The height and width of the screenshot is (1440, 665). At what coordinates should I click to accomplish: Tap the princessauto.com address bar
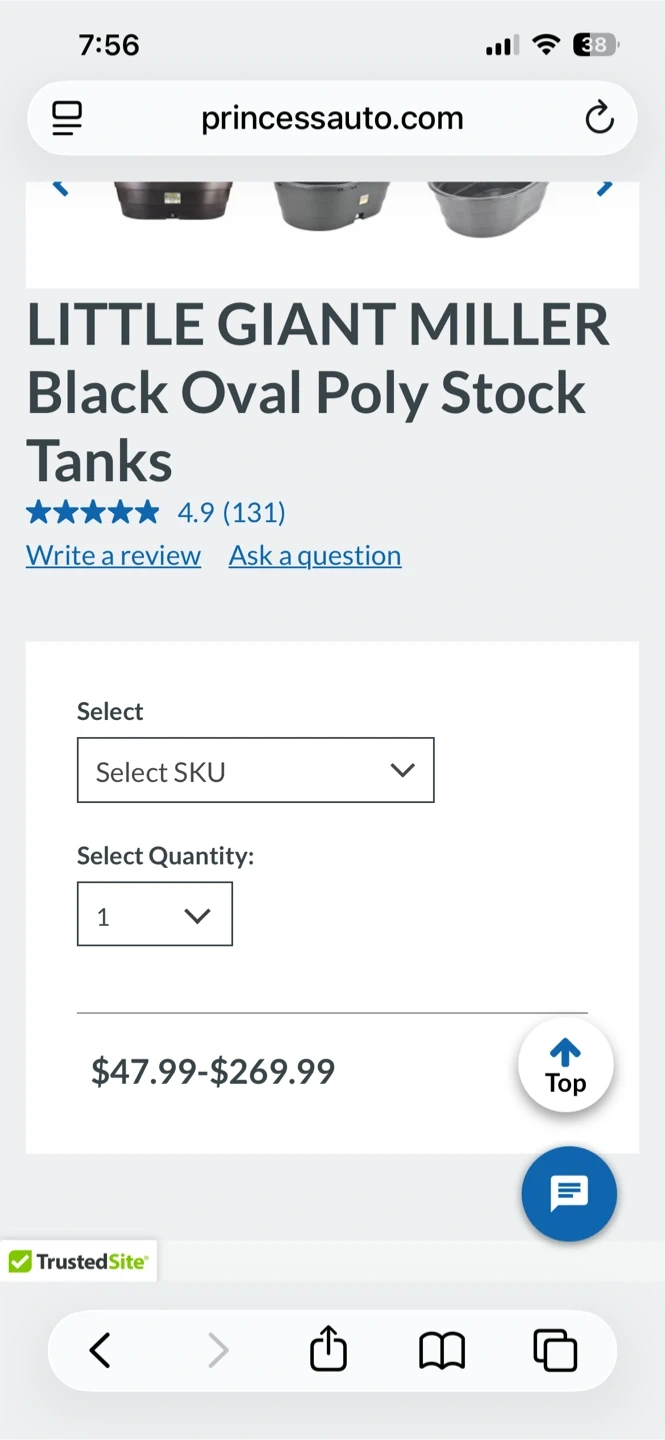click(332, 118)
